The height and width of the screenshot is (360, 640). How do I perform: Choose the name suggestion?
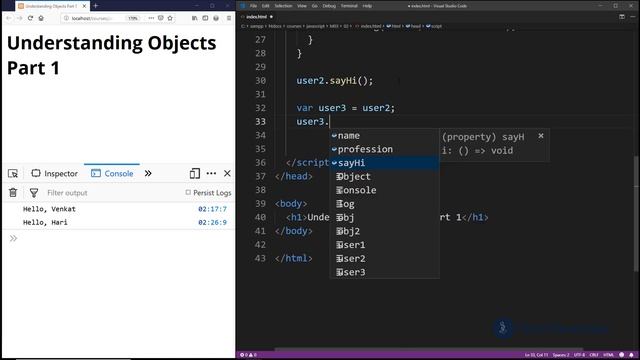coord(384,136)
